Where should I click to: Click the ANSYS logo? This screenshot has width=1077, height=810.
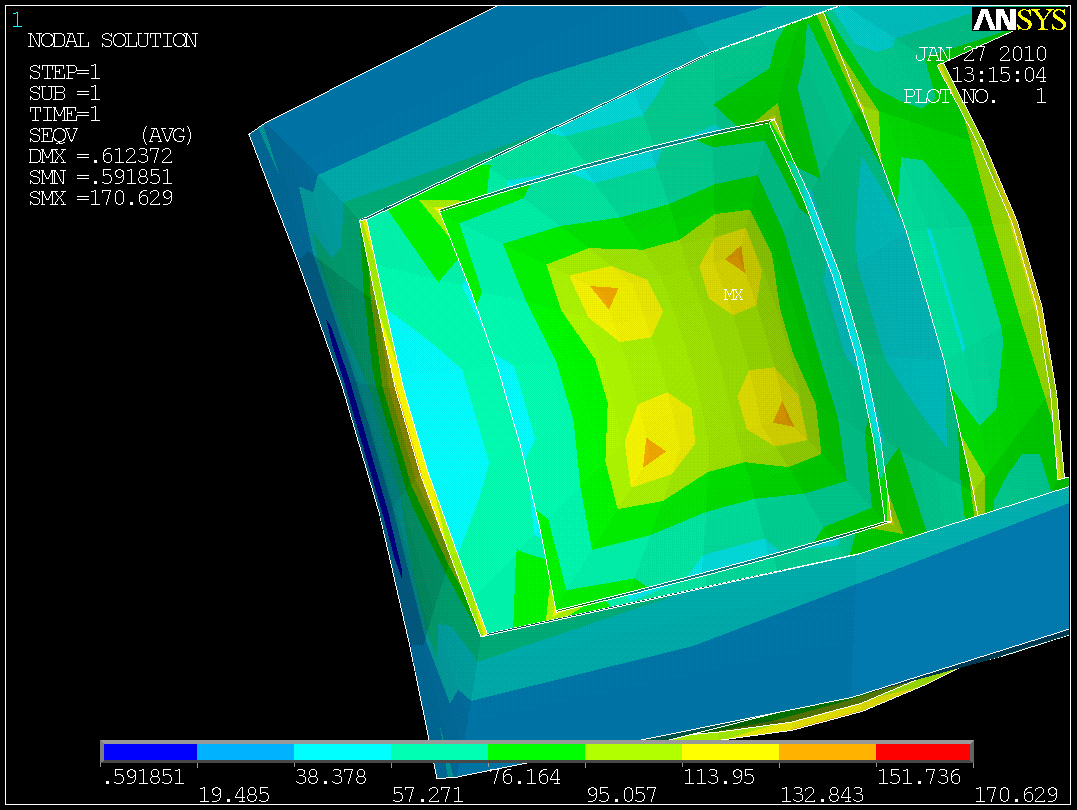point(1019,20)
